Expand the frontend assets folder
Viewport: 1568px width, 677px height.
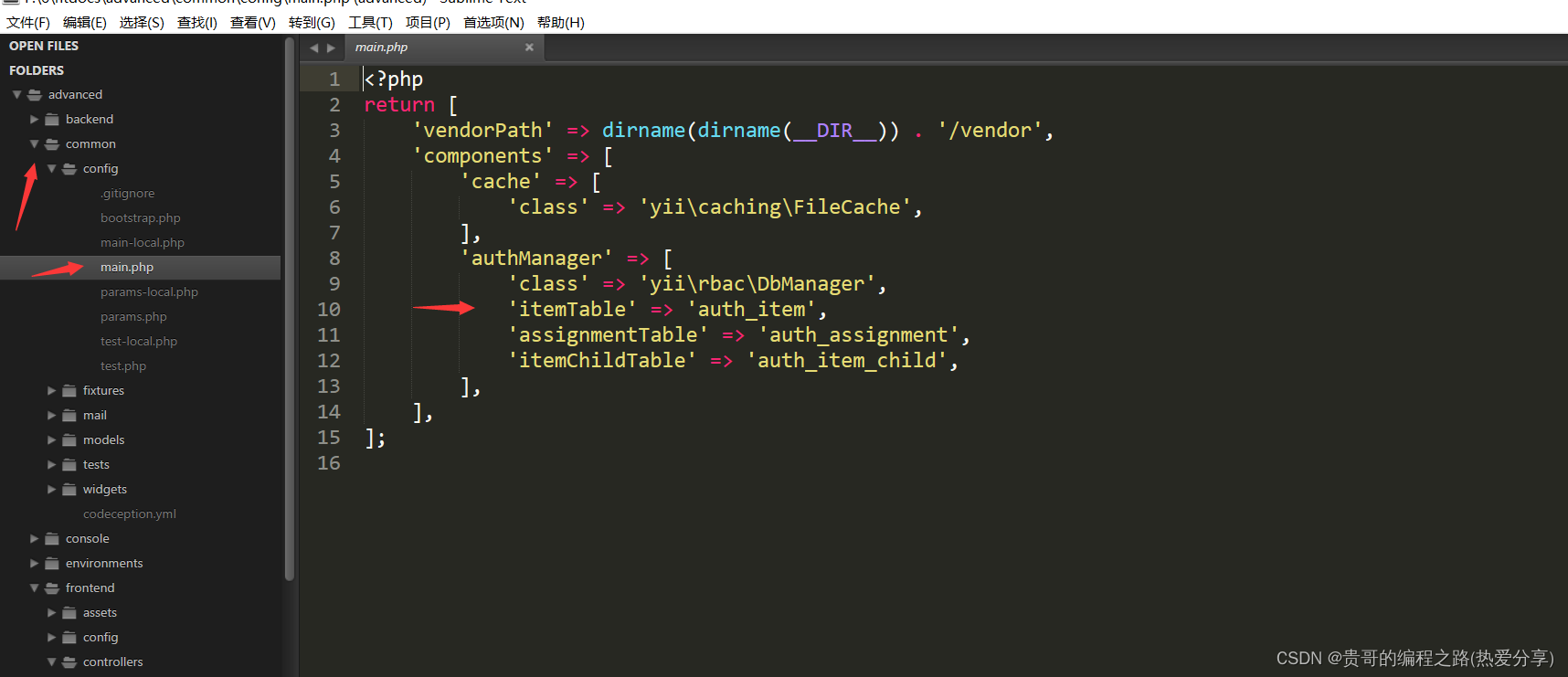51,613
